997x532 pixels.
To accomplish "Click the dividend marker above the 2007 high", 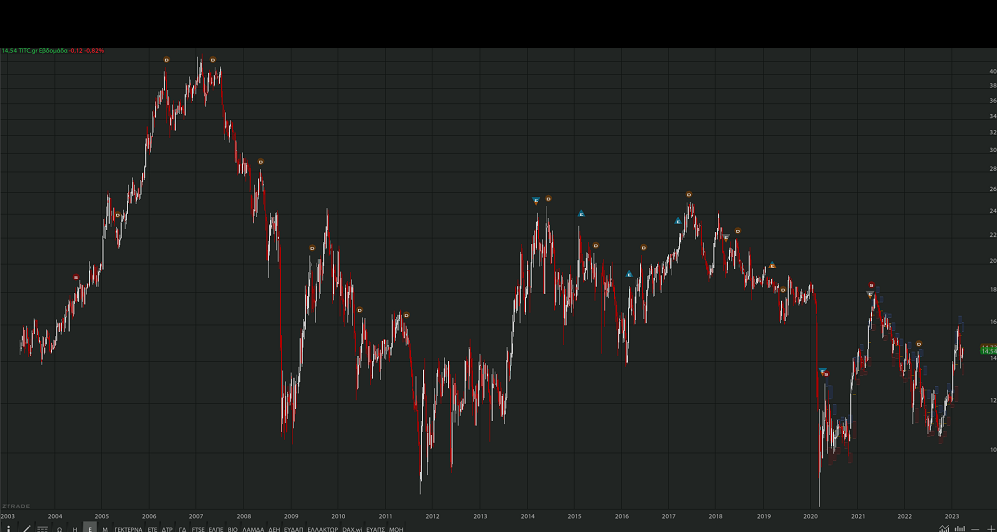I will click(213, 60).
